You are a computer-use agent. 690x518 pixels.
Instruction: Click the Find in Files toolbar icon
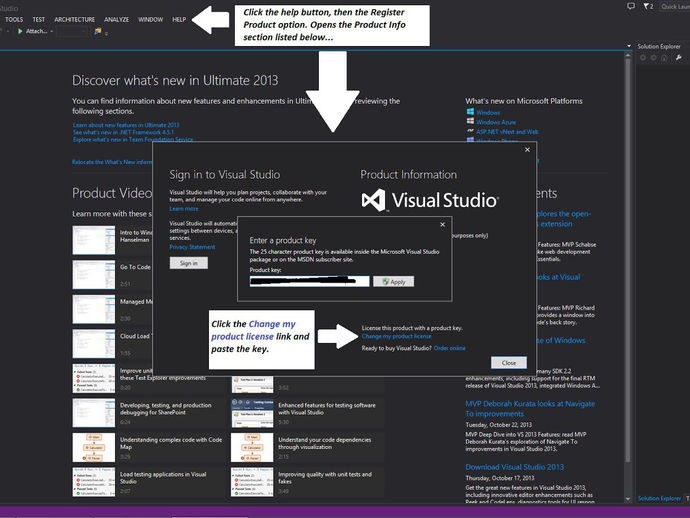(x=98, y=31)
